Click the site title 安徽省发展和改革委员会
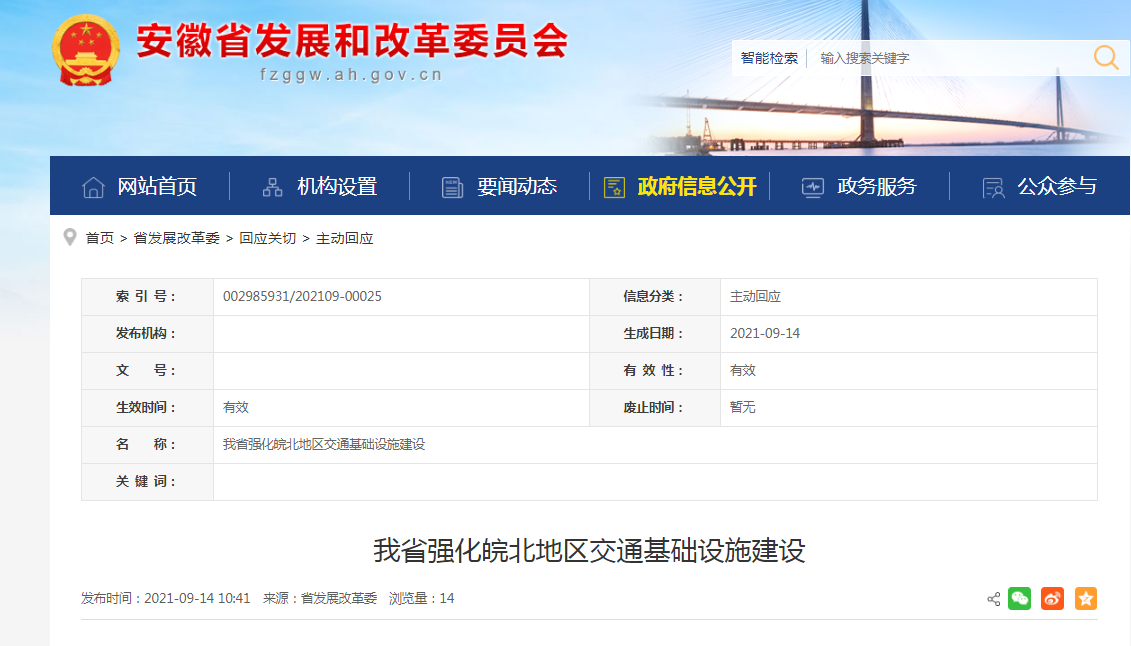The width and height of the screenshot is (1131, 646). 353,40
